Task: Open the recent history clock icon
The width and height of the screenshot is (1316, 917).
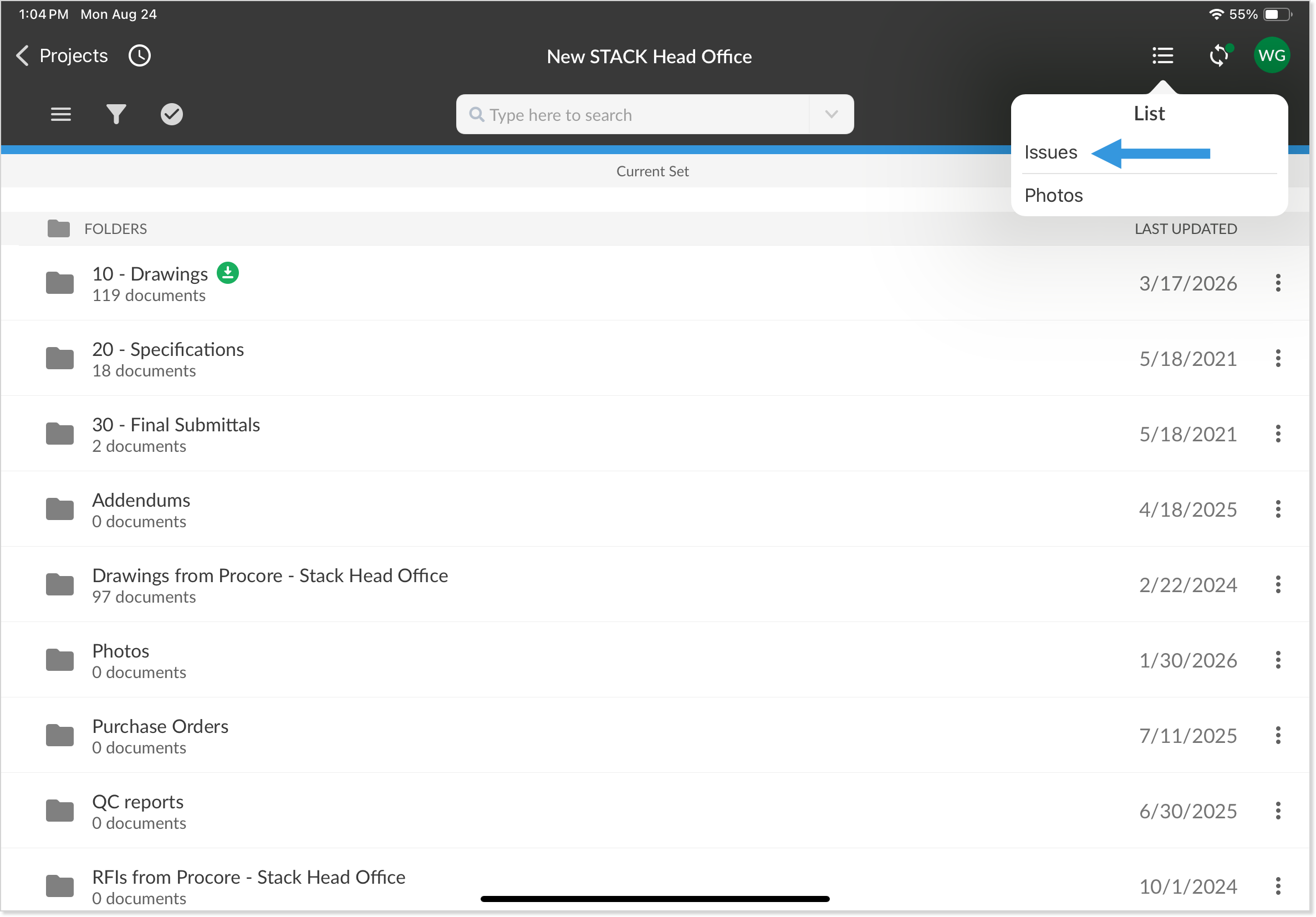Action: point(139,55)
